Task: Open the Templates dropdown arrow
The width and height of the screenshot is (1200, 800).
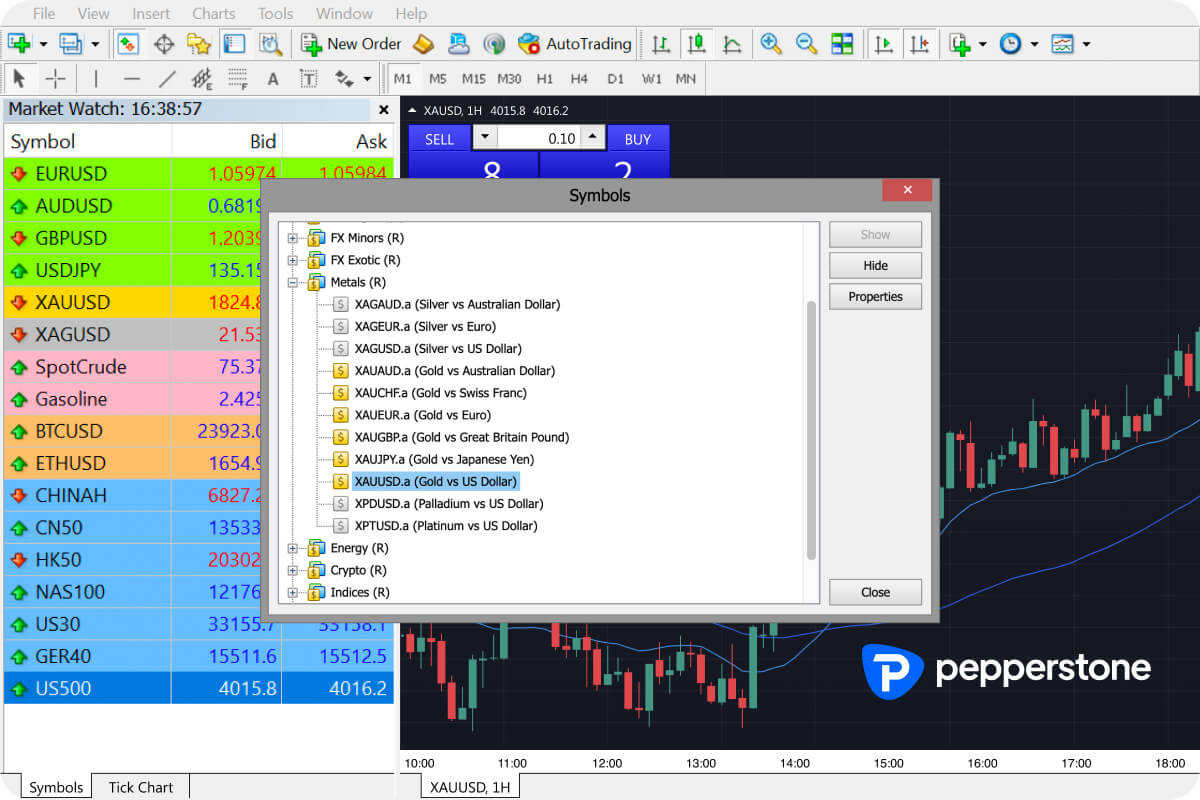Action: [x=1086, y=44]
